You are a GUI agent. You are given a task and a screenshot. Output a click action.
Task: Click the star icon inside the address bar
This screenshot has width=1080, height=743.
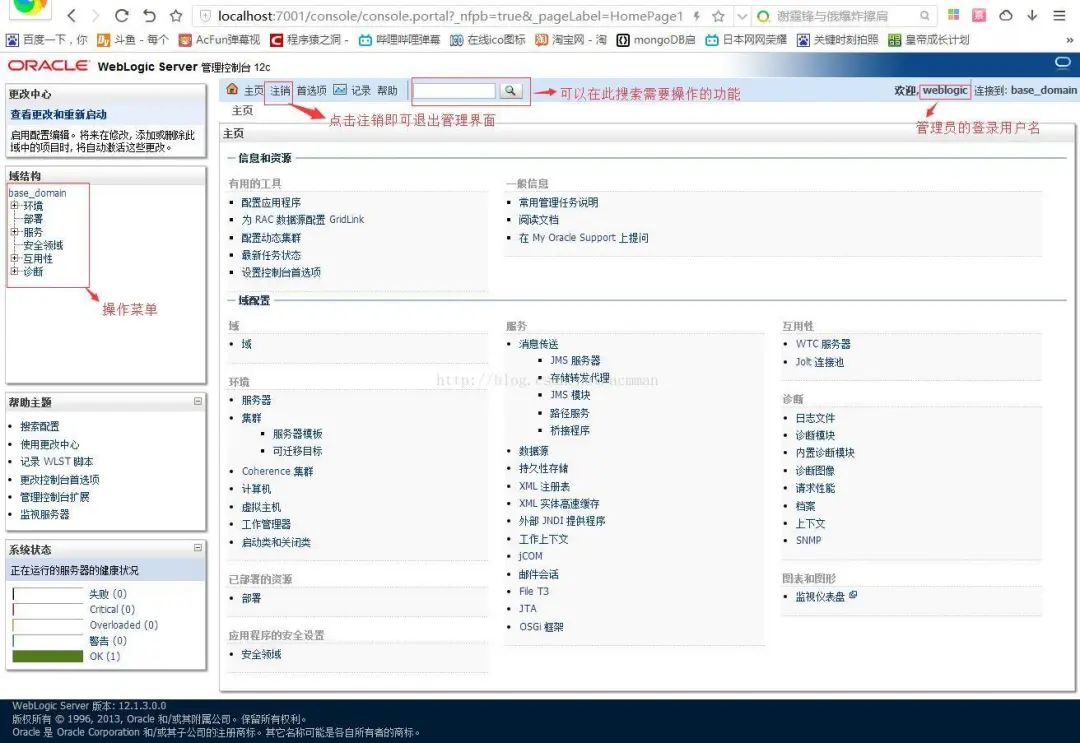coord(718,15)
